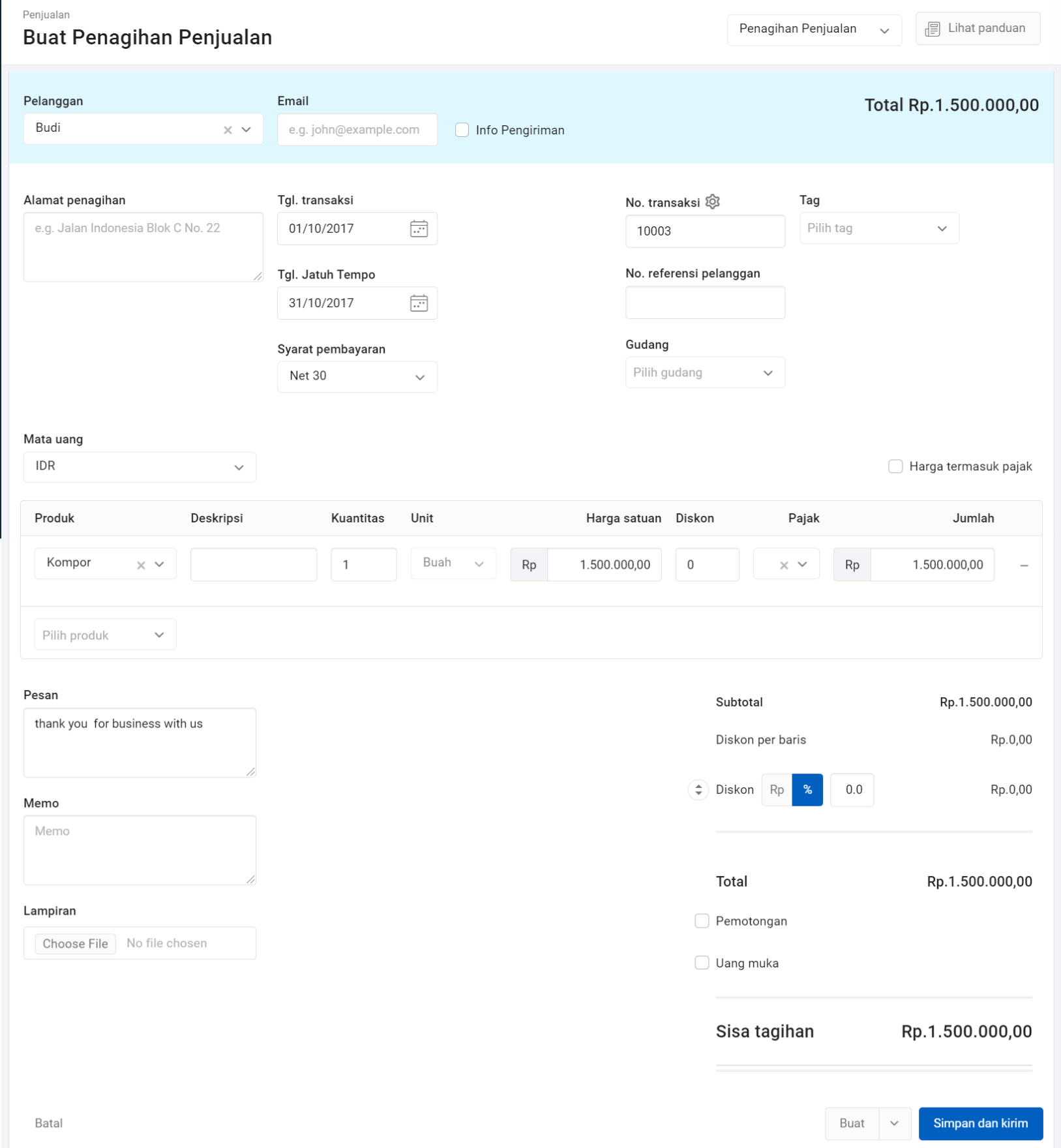The height and width of the screenshot is (1148, 1061).
Task: Click the Deskripsi field in Kompor row
Action: (254, 564)
